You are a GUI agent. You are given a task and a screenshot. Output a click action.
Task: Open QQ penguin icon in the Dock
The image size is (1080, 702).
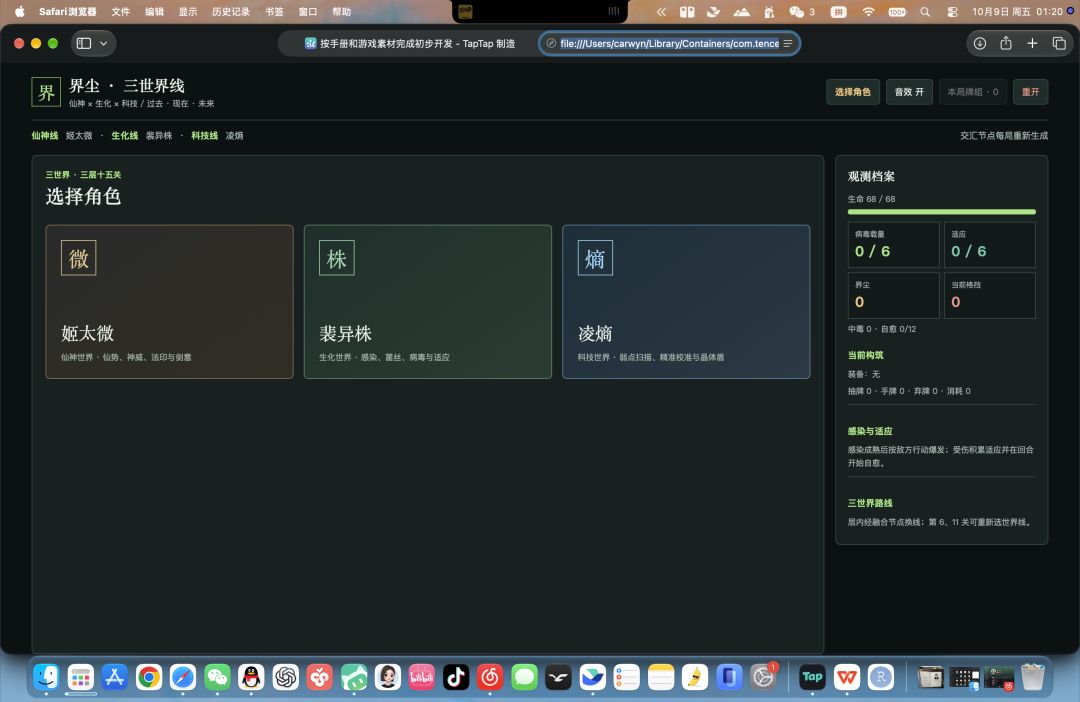click(x=251, y=677)
